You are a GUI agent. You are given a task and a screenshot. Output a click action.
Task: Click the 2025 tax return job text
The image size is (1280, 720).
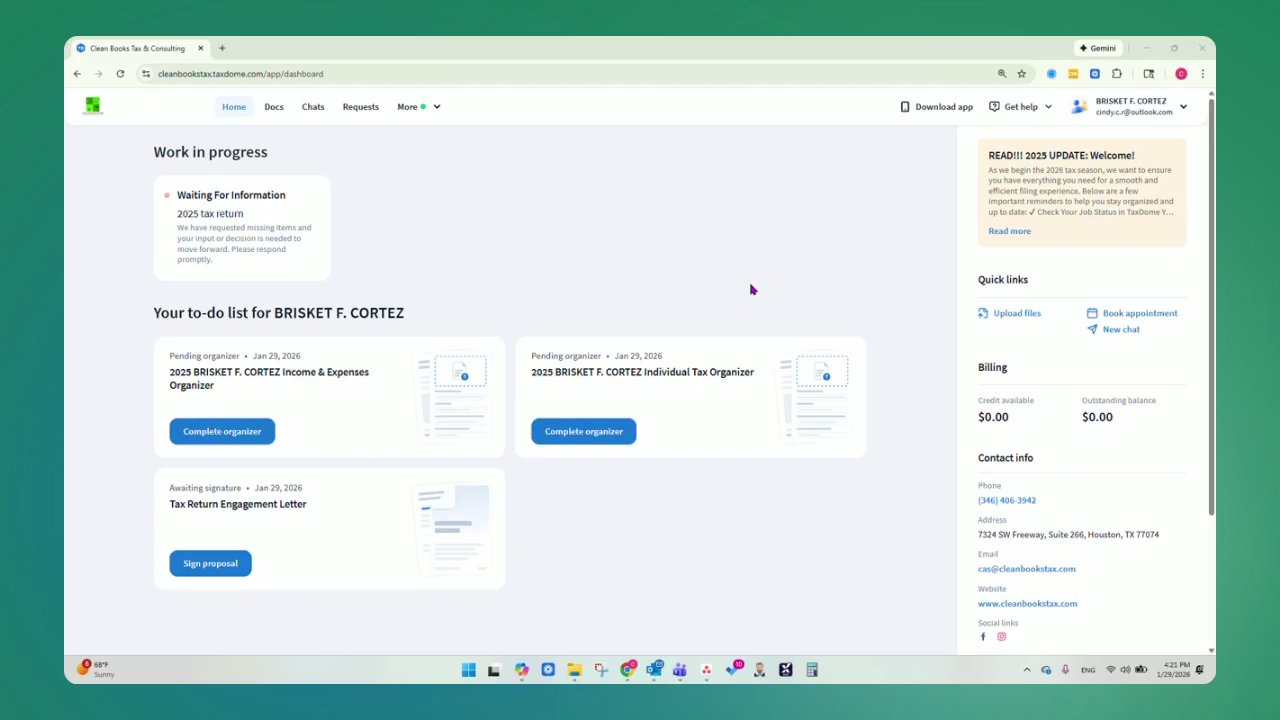(210, 214)
